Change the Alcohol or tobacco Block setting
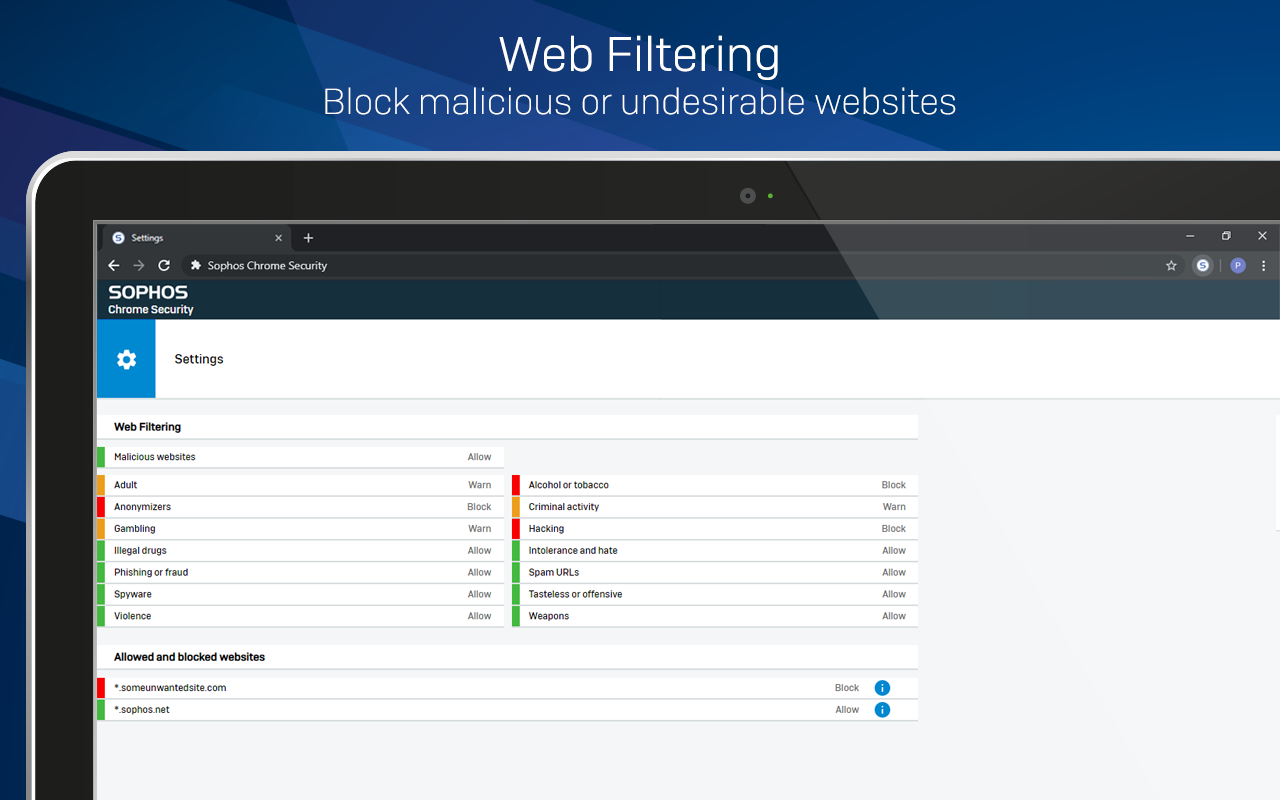The height and width of the screenshot is (800, 1280). click(893, 484)
